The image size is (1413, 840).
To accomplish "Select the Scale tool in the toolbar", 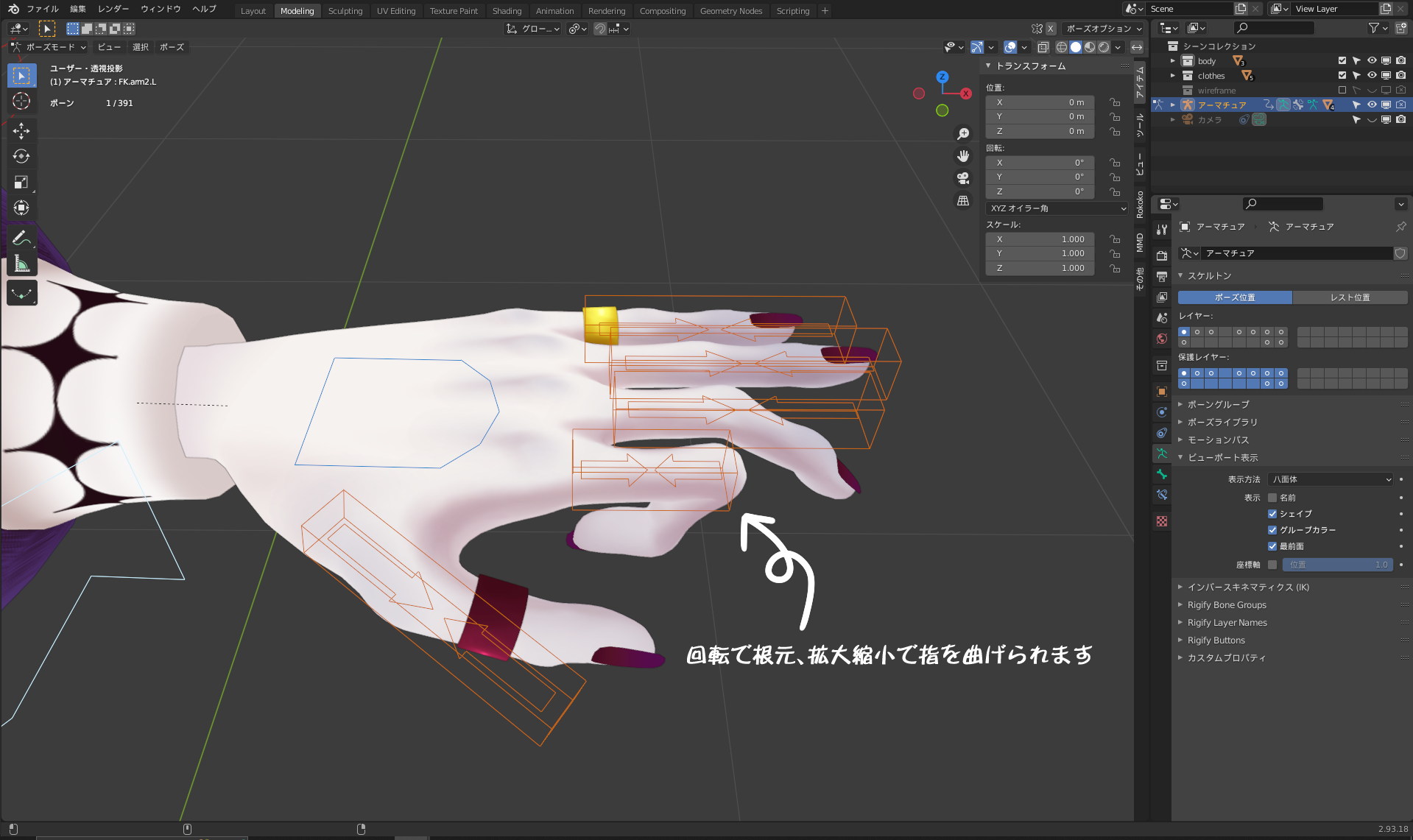I will click(21, 182).
